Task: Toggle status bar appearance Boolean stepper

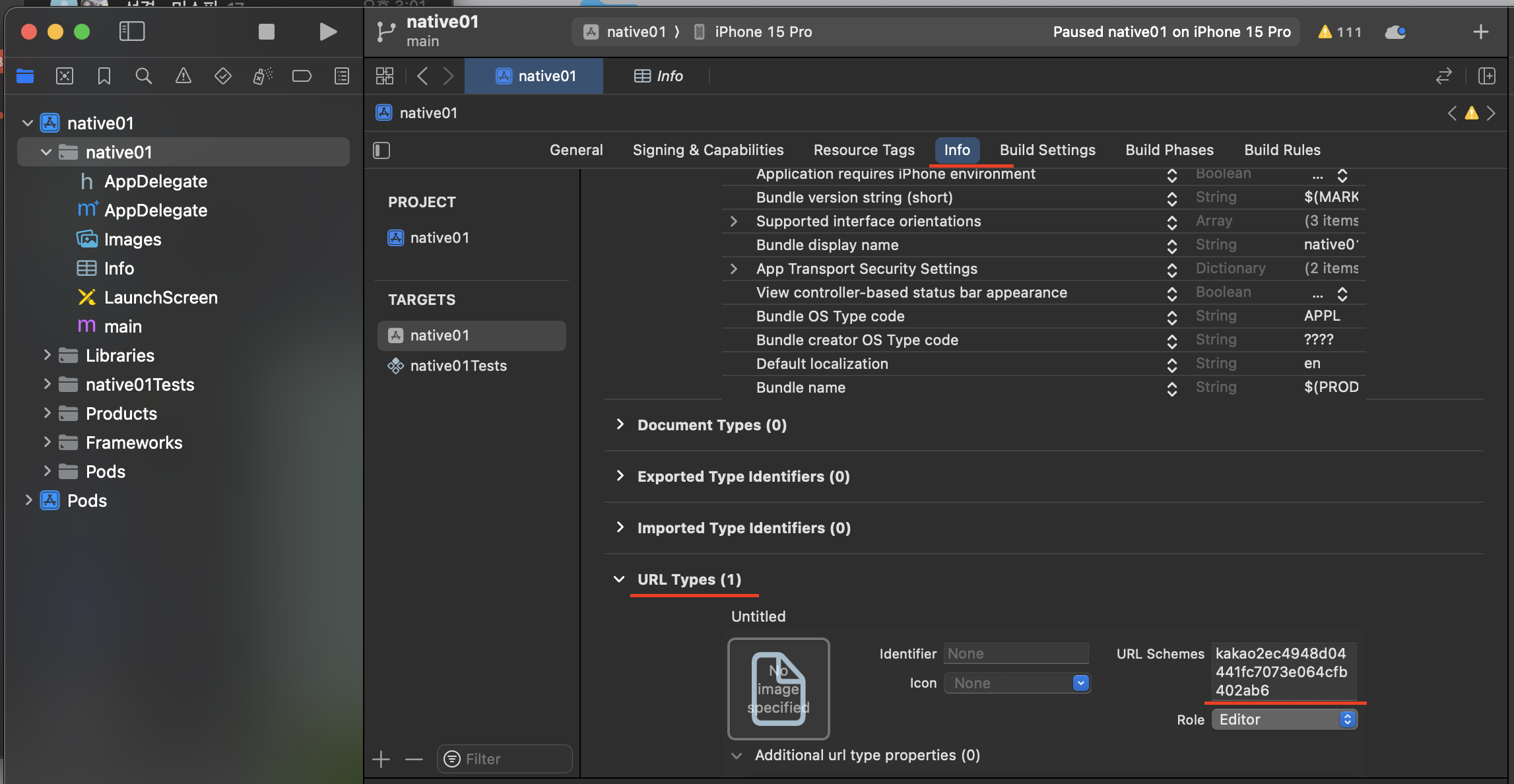Action: click(x=1342, y=293)
